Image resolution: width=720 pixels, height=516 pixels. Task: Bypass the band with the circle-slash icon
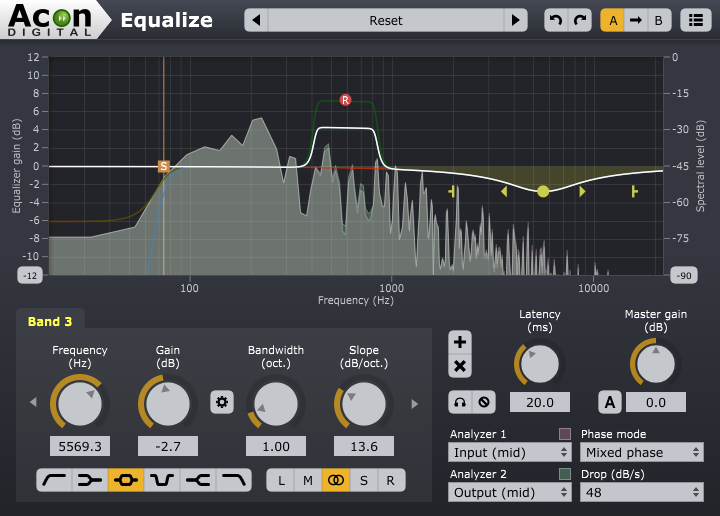[484, 402]
